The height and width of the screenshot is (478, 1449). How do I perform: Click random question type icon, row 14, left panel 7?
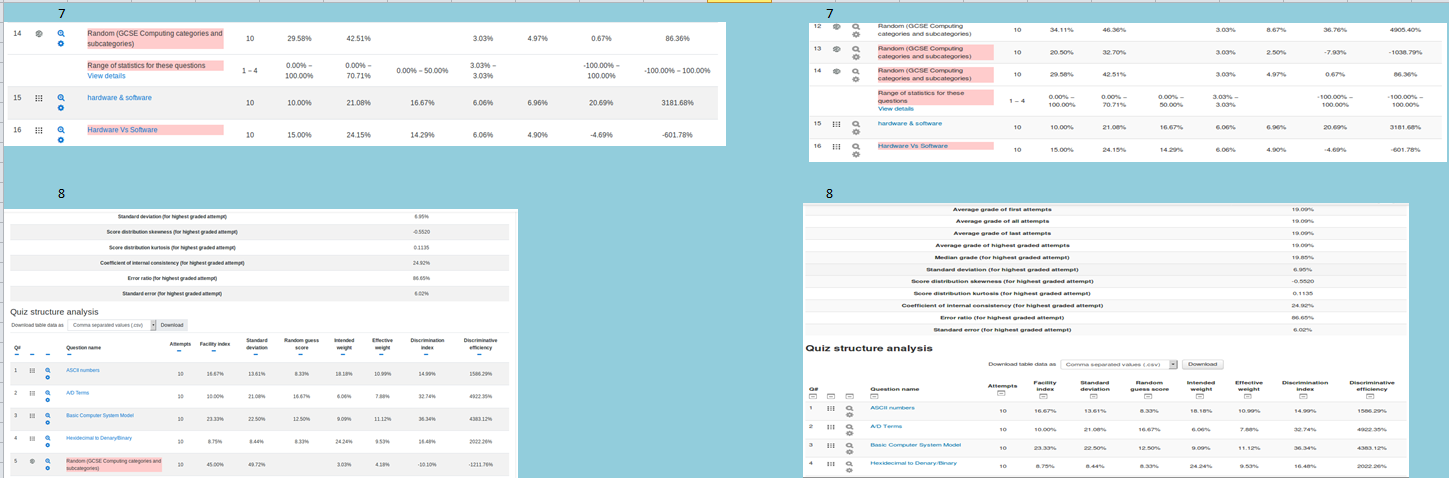39,33
